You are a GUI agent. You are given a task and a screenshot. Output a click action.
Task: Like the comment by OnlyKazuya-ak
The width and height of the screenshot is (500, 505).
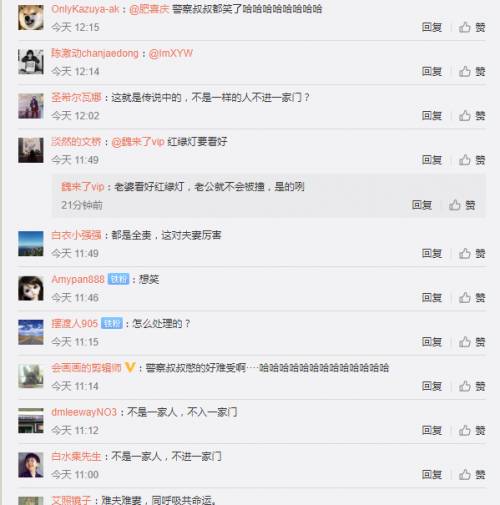click(472, 27)
